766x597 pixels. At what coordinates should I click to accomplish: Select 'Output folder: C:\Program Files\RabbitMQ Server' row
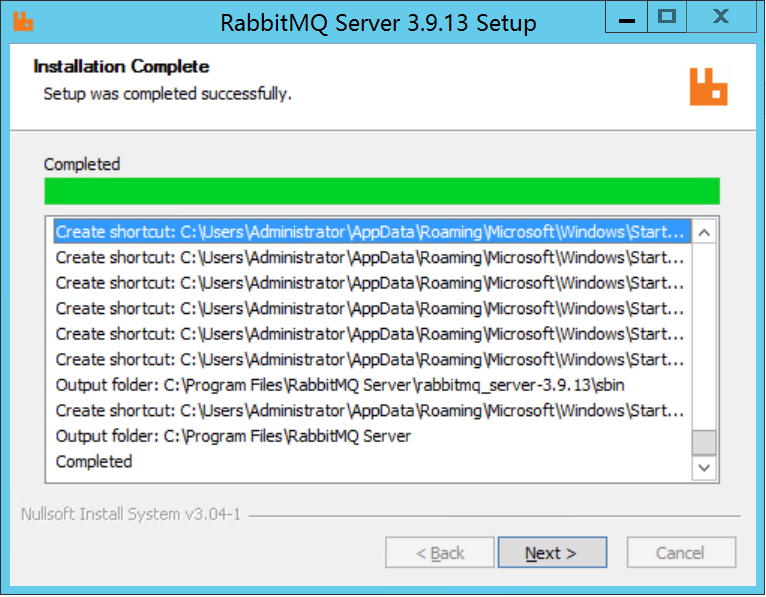[x=372, y=436]
